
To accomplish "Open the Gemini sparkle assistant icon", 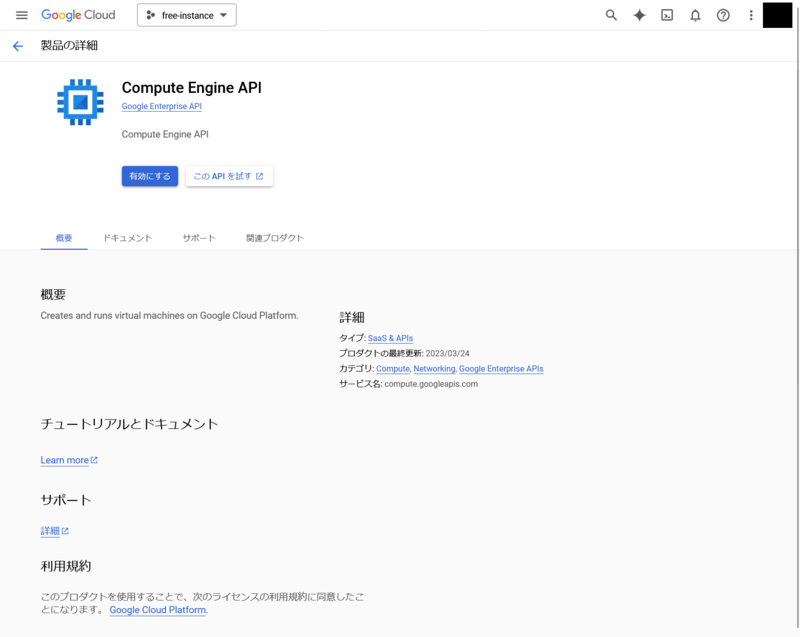I will click(639, 15).
